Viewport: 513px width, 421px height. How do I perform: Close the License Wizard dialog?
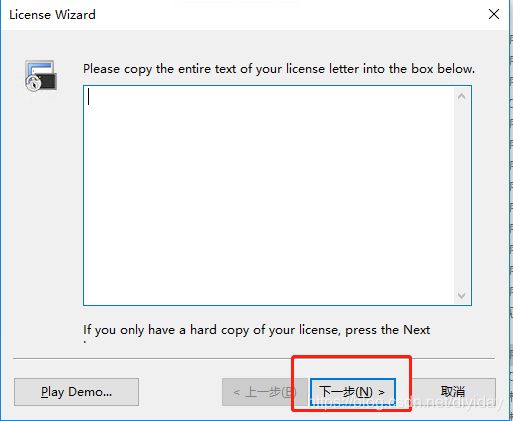494,14
